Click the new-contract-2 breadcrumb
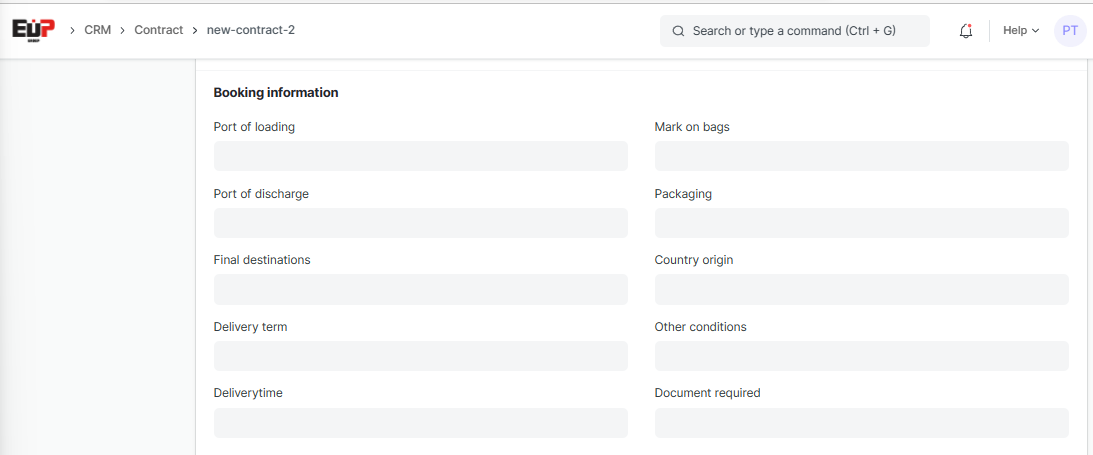Screen dimensions: 1093x455 [250, 30]
